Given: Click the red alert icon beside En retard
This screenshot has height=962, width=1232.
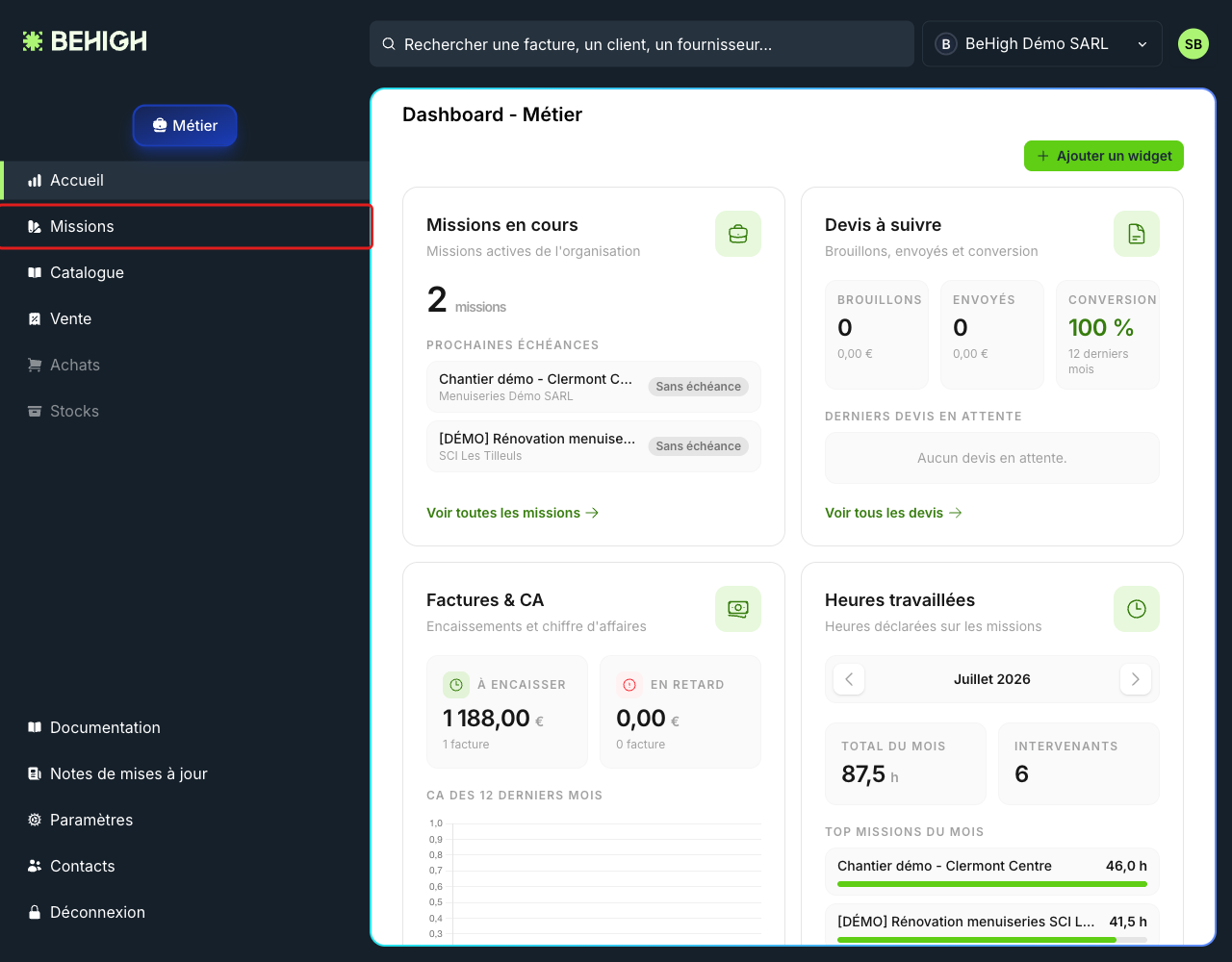Looking at the screenshot, I should (x=629, y=685).
